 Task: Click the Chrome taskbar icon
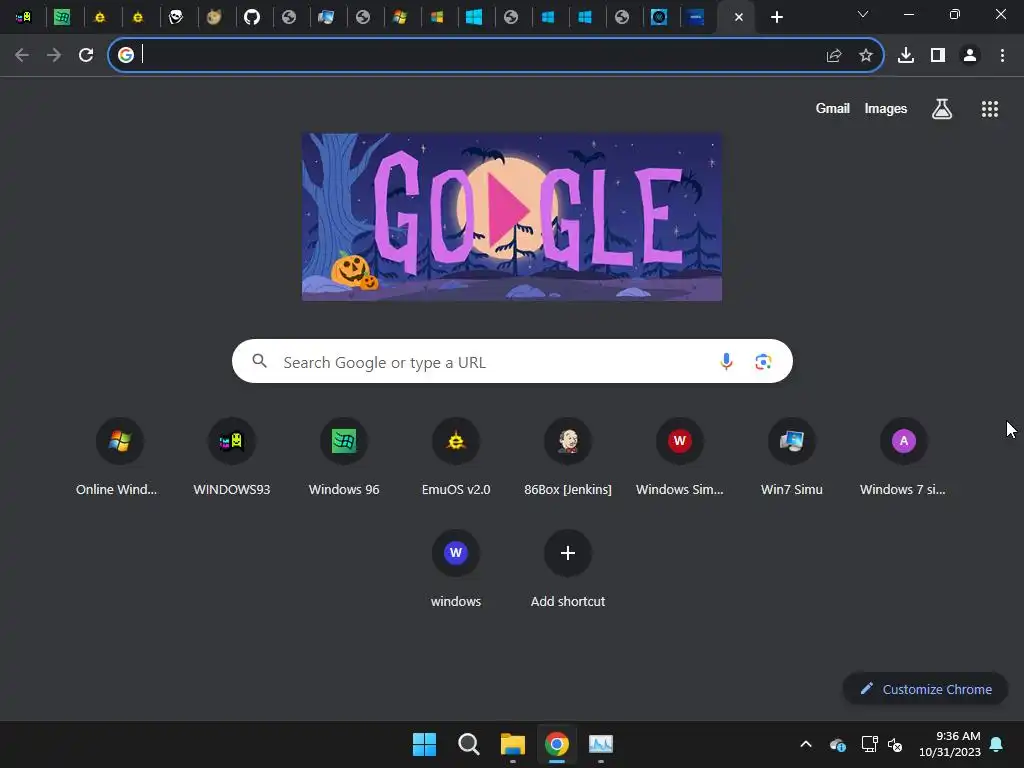tap(556, 744)
